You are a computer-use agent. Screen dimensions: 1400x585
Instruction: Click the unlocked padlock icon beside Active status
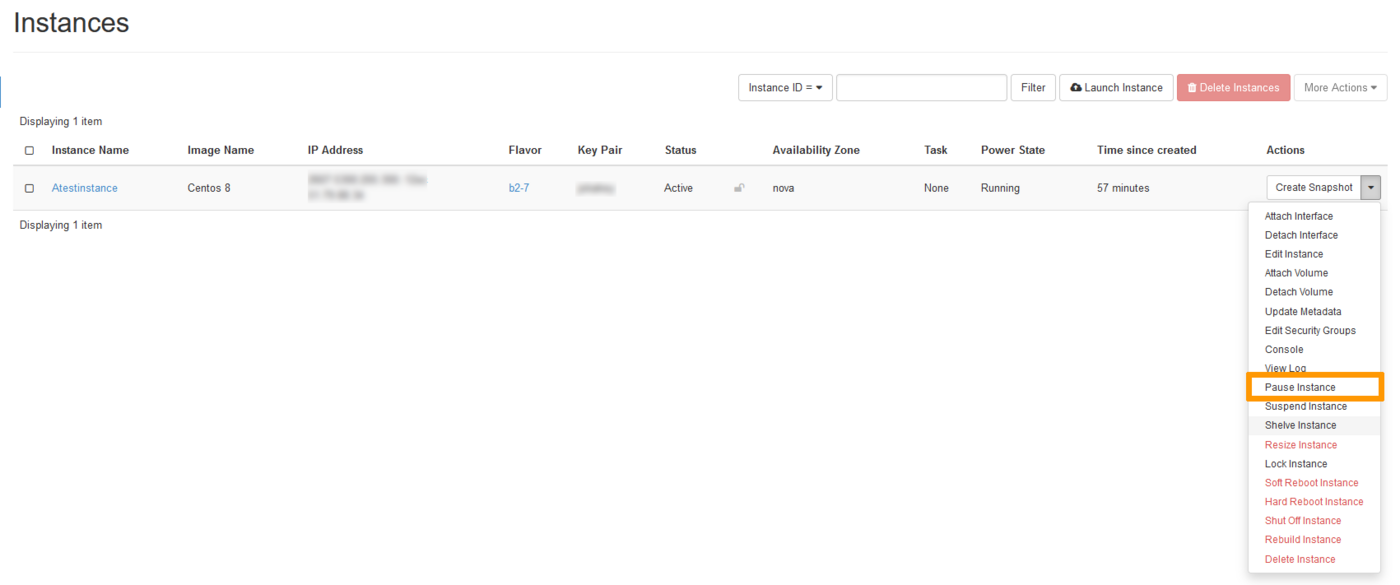[x=739, y=188]
